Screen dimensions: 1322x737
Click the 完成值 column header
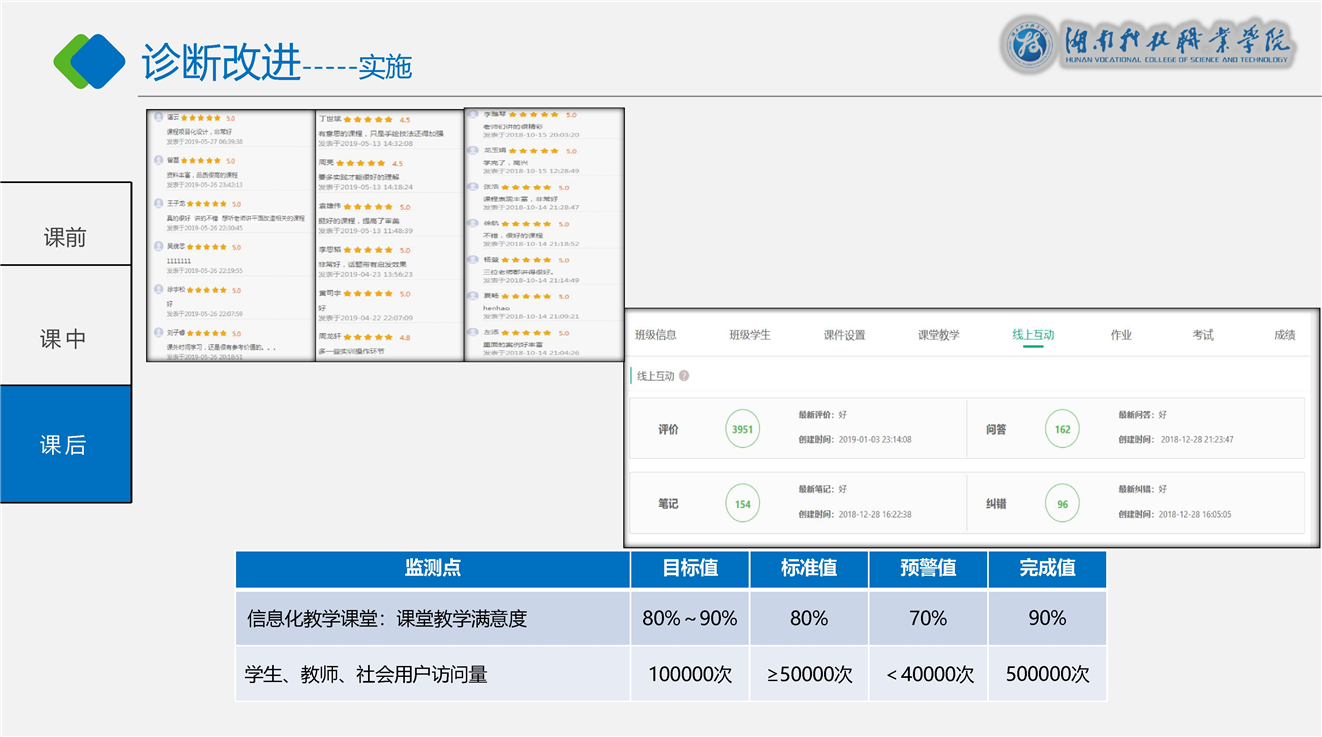point(1047,568)
